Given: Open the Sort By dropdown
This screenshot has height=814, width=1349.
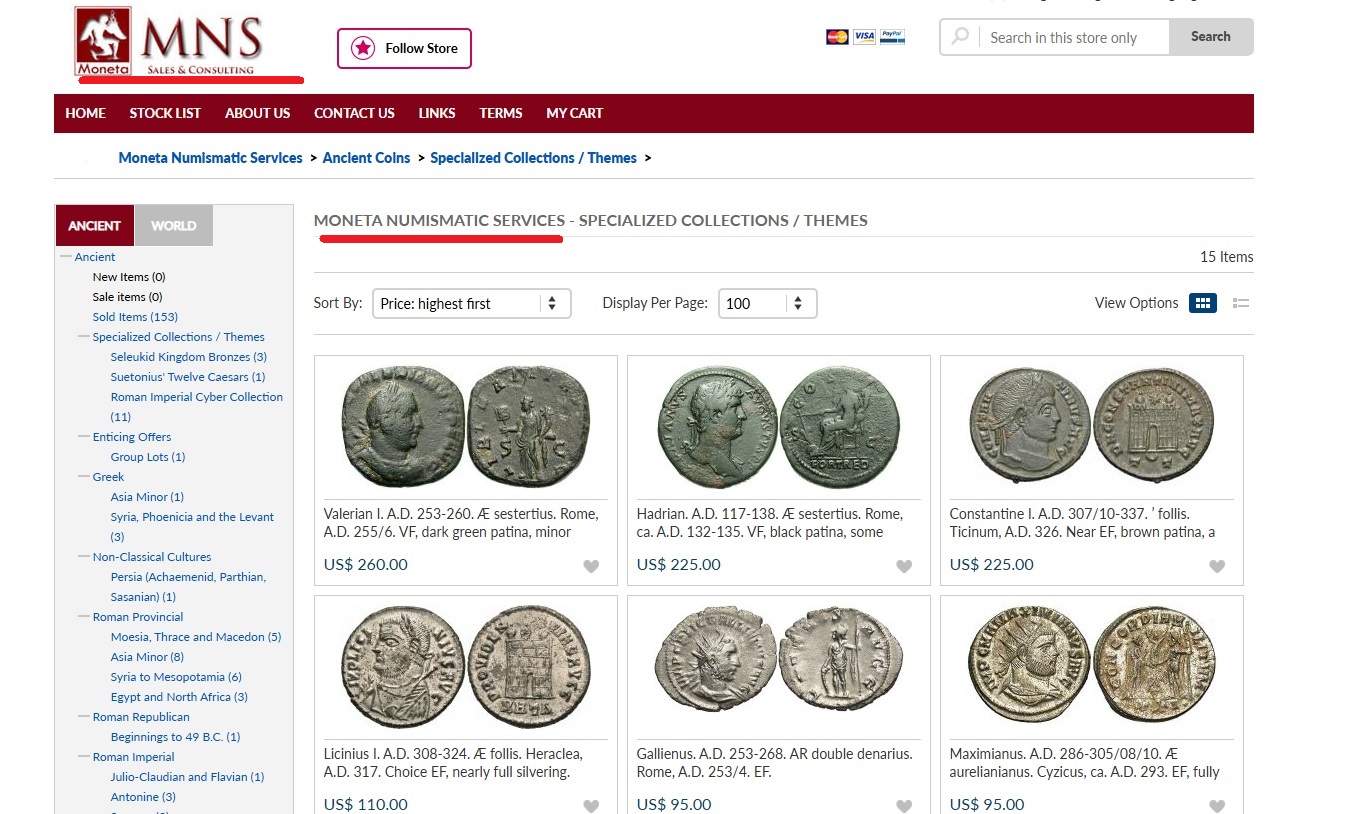Looking at the screenshot, I should click(471, 304).
